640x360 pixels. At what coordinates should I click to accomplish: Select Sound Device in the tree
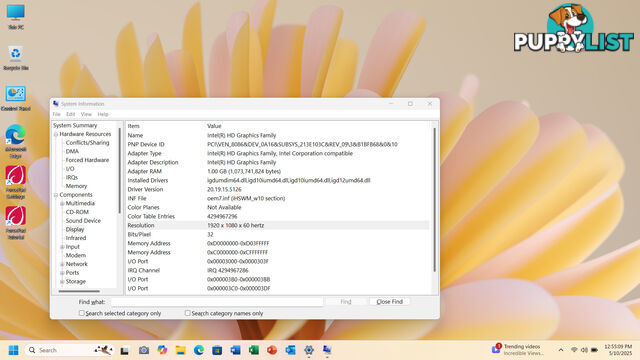83,221
